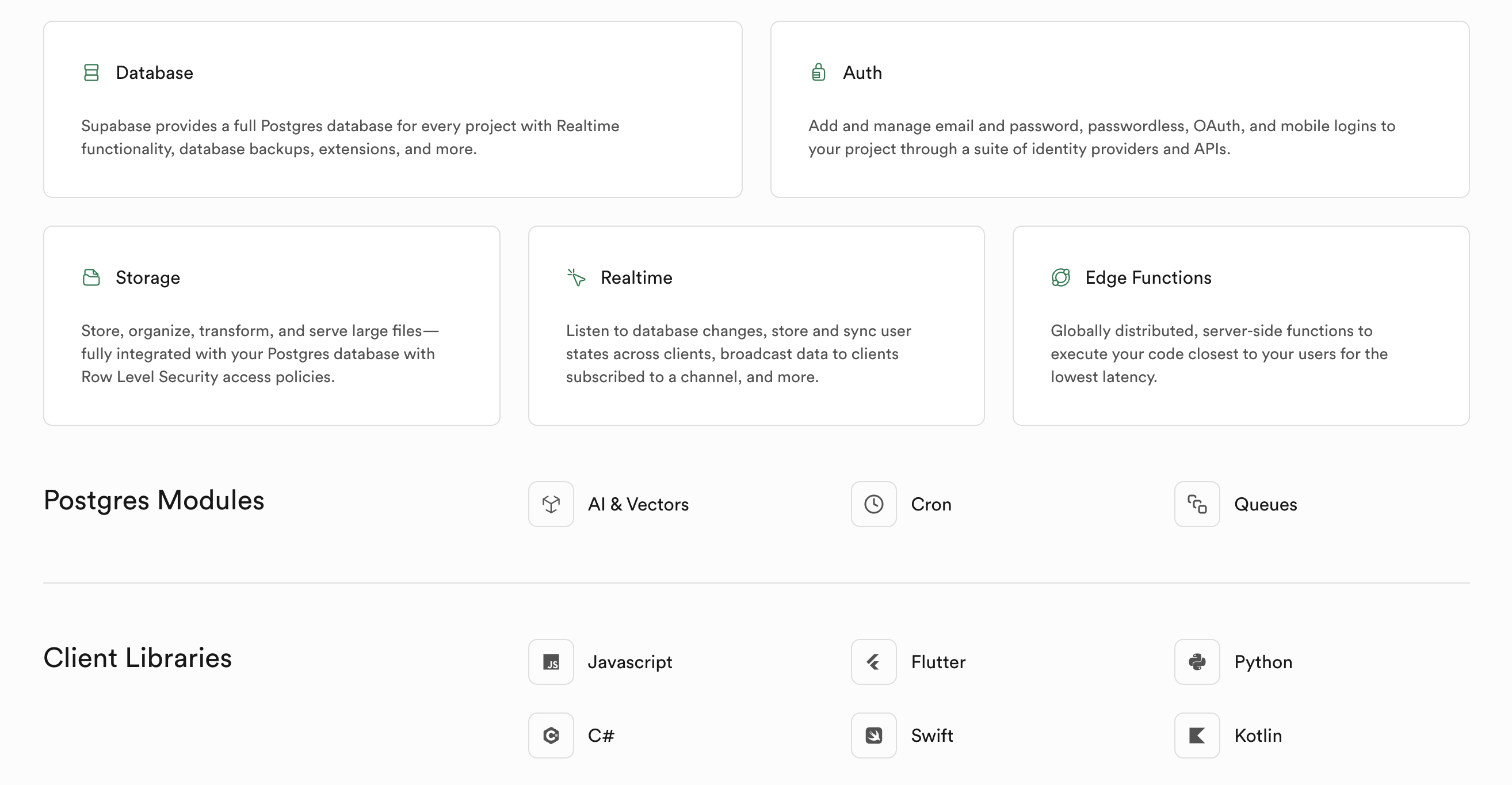
Task: Click the Kotlin logo icon
Action: [1197, 735]
